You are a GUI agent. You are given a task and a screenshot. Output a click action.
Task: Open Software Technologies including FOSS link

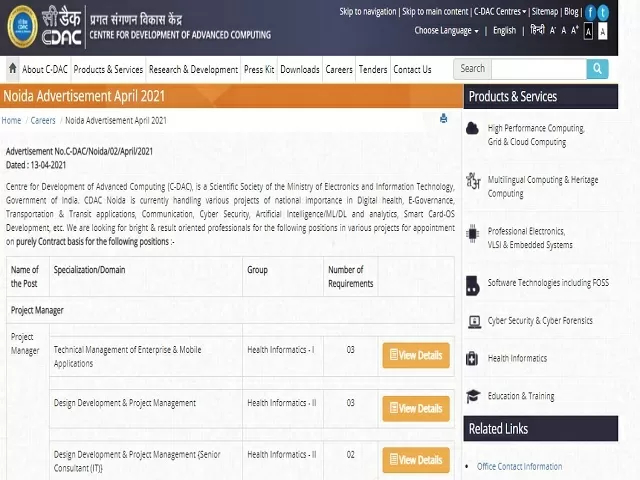[x=548, y=283]
